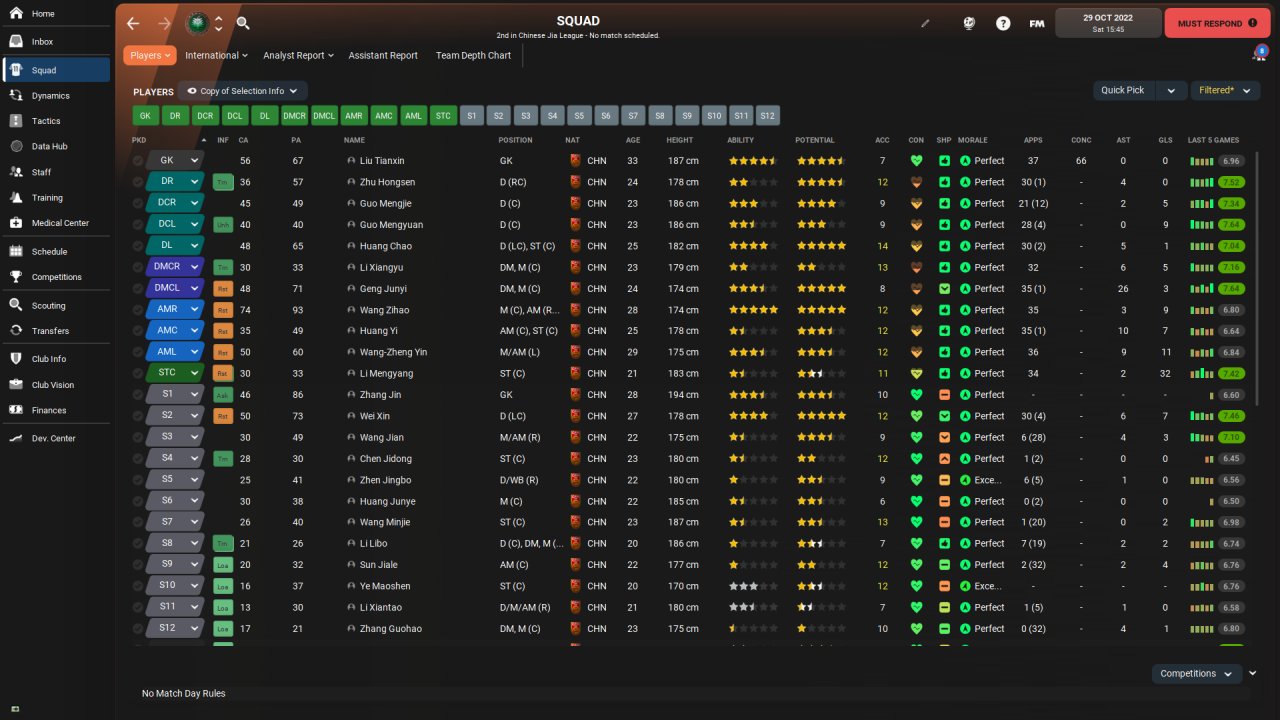Open the Club Info shield icon
The image size is (1280, 720).
click(x=16, y=359)
